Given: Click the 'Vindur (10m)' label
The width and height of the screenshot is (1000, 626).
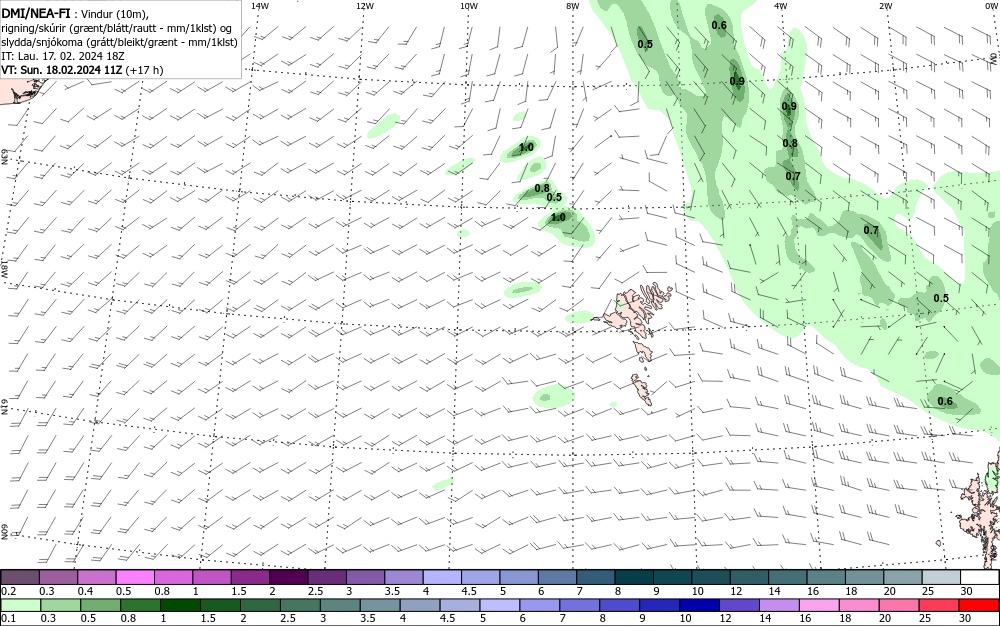Looking at the screenshot, I should tap(115, 14).
